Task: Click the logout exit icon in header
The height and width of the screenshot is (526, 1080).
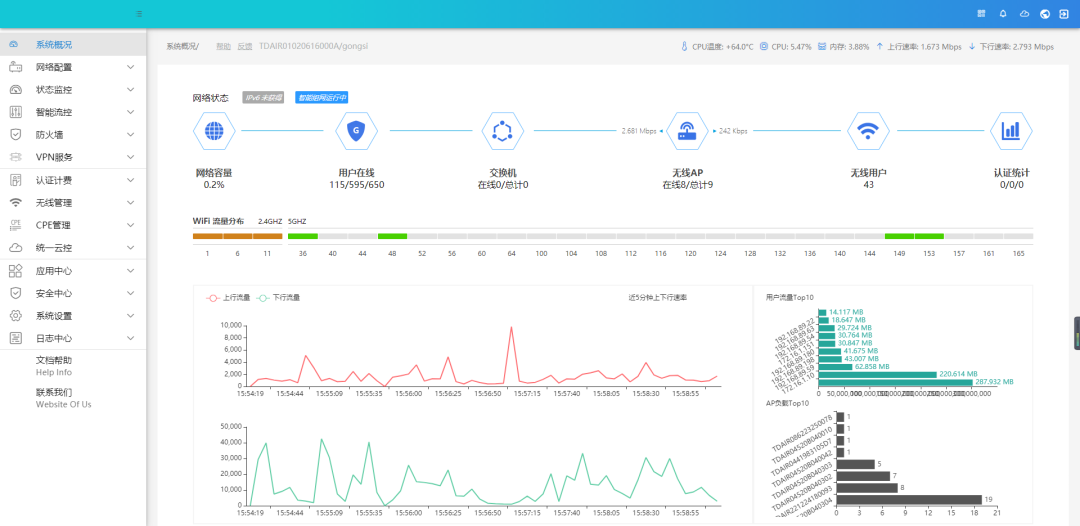Action: click(x=1064, y=14)
